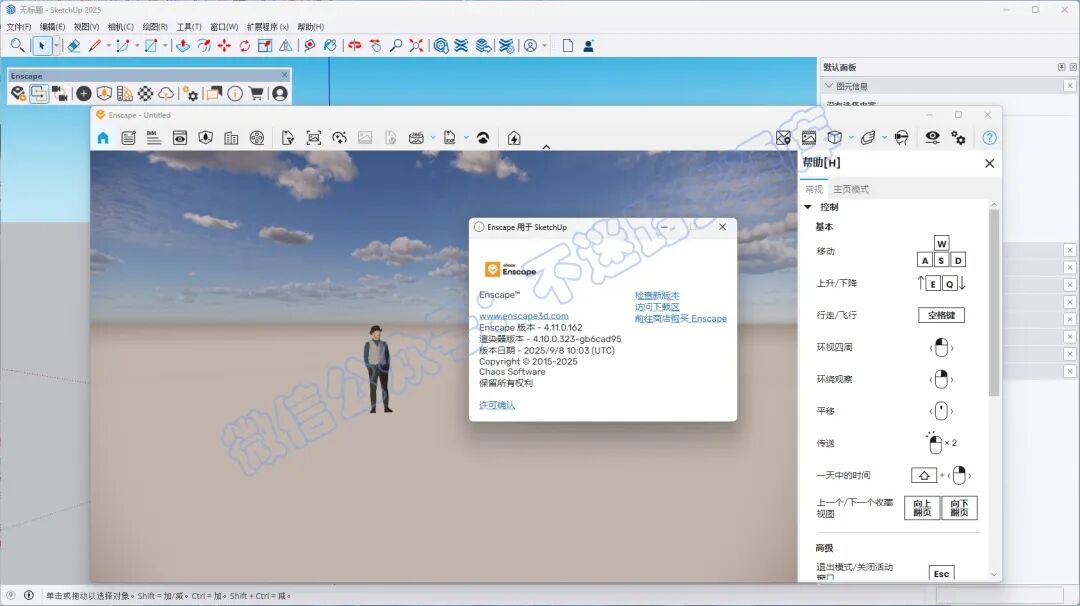Viewport: 1080px width, 606px height.
Task: Open dropdown beside the wing rendering style icon
Action: (884, 138)
